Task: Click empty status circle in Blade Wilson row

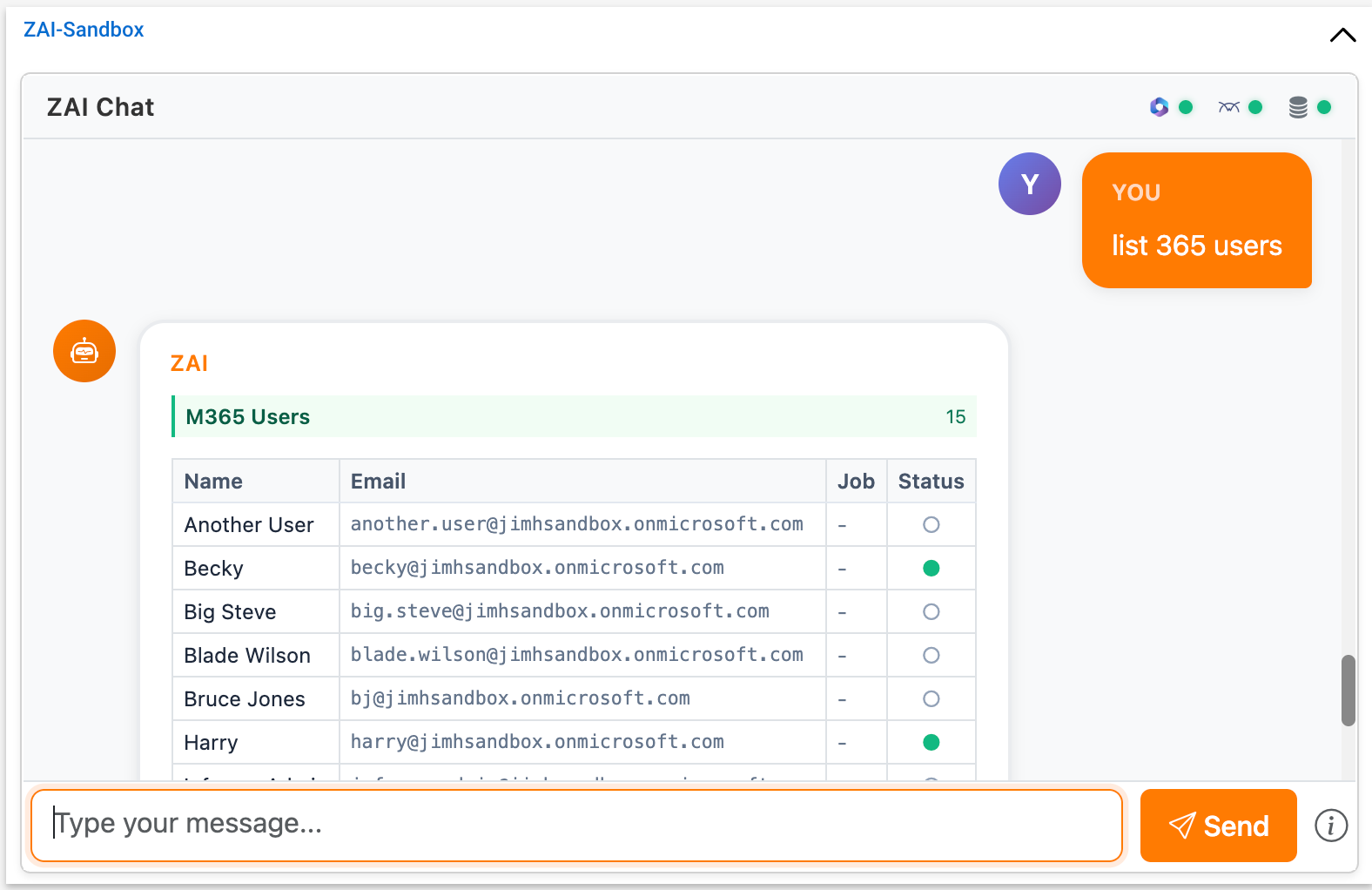Action: 931,656
